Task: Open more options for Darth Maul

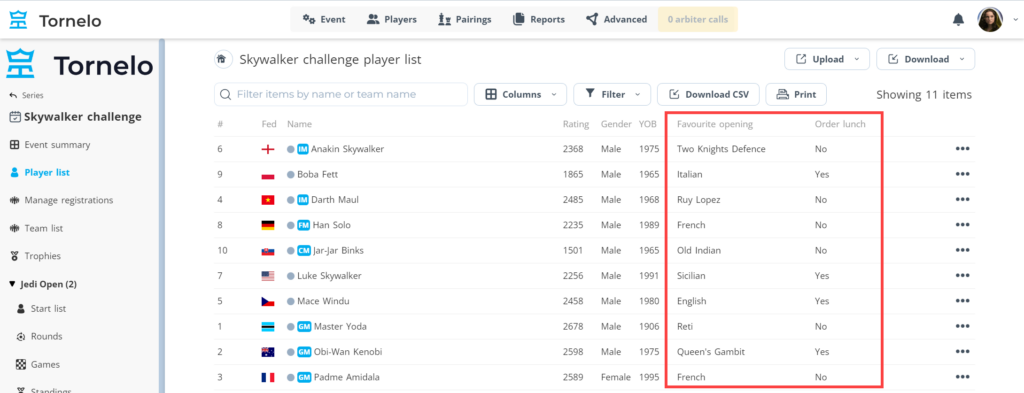Action: (x=962, y=200)
